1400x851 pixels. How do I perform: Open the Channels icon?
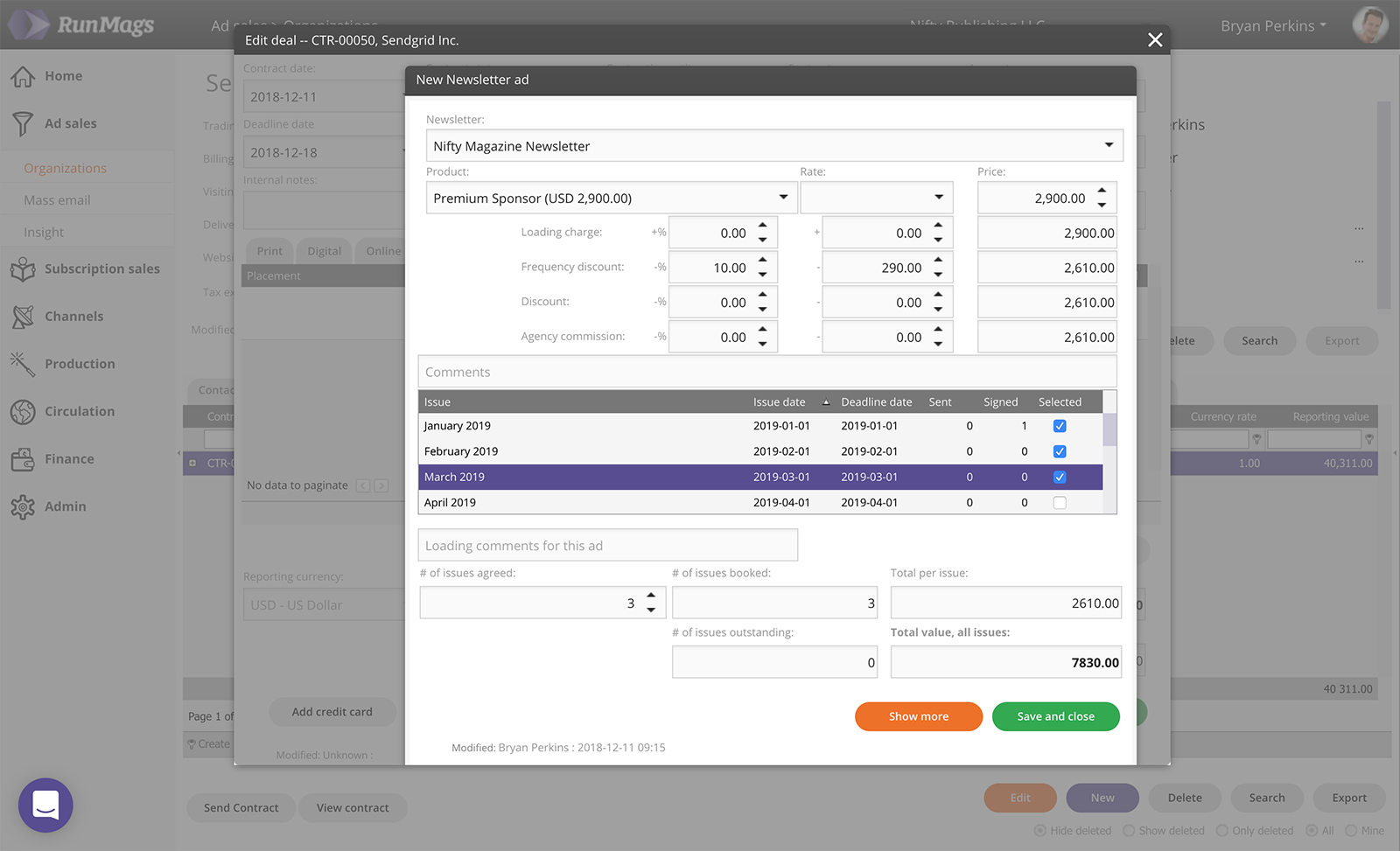pos(23,317)
